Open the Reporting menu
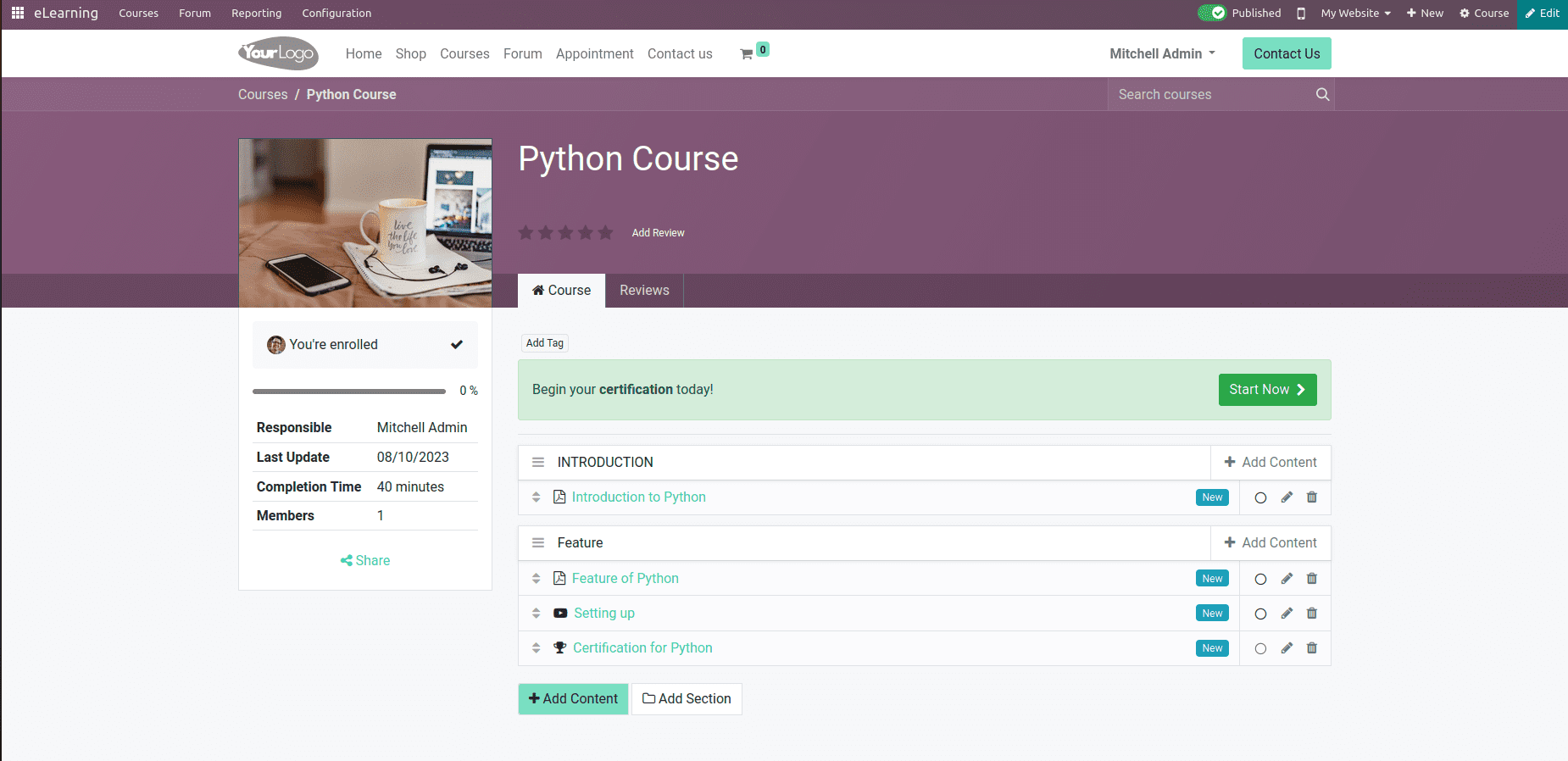 (x=256, y=14)
